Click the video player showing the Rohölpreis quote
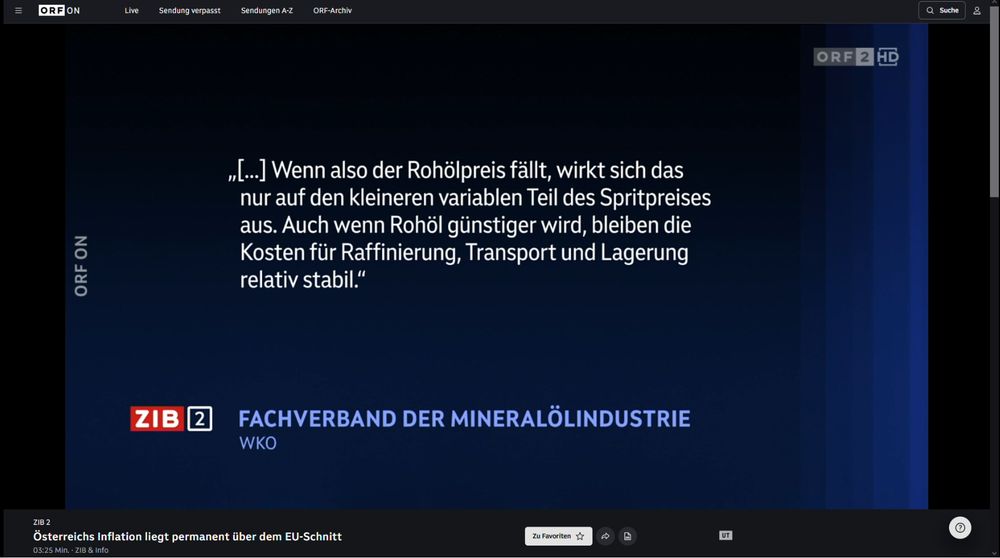 point(496,267)
